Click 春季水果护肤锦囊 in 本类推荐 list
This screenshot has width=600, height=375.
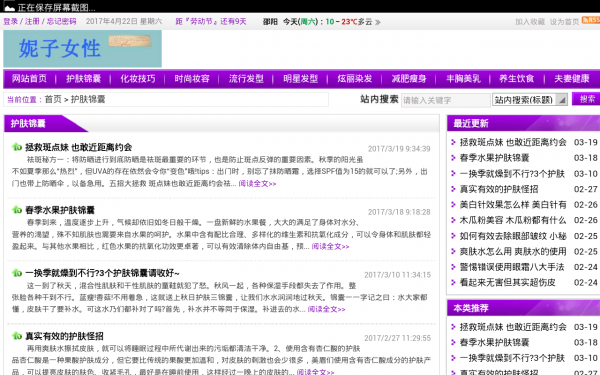494,342
